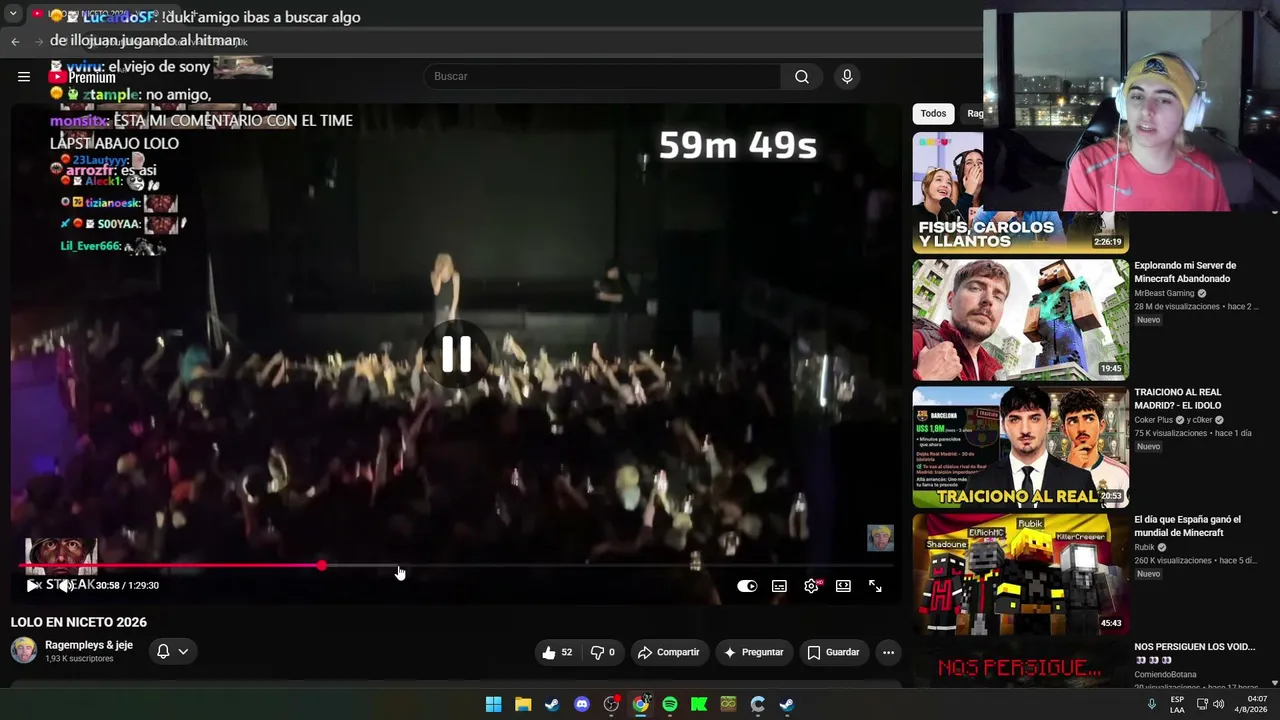Open the NOS PERSIGUEN LOS VOID video title
Image resolution: width=1280 pixels, height=720 pixels.
click(x=1195, y=653)
